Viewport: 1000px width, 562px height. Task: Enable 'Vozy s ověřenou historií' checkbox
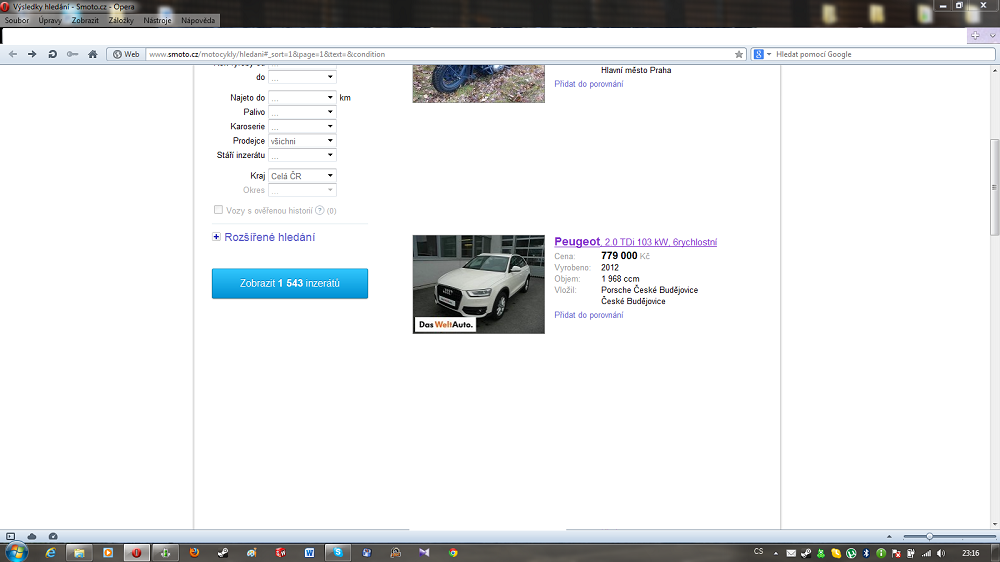tap(218, 210)
